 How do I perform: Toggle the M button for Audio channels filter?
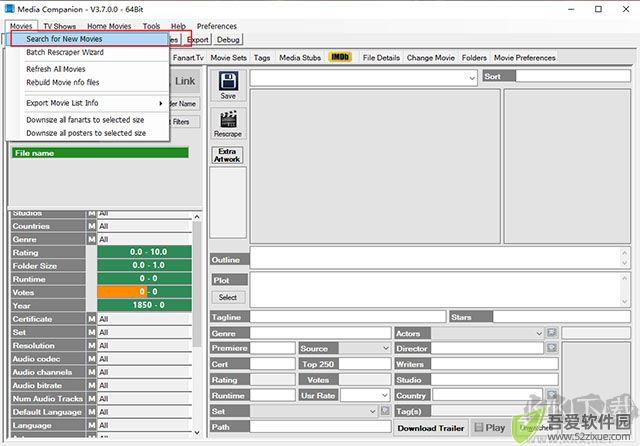pyautogui.click(x=91, y=372)
